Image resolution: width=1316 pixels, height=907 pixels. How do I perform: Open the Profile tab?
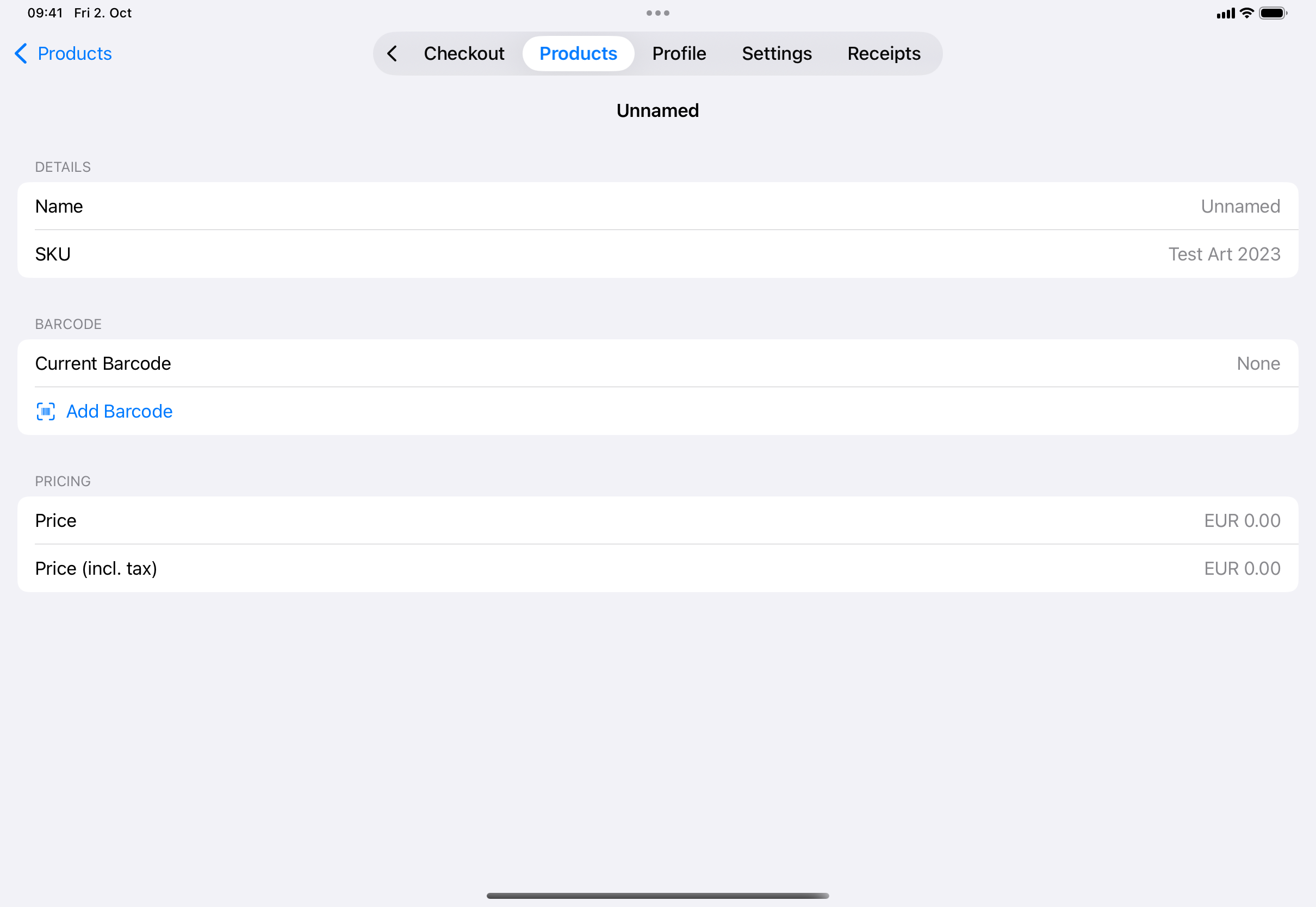tap(679, 53)
